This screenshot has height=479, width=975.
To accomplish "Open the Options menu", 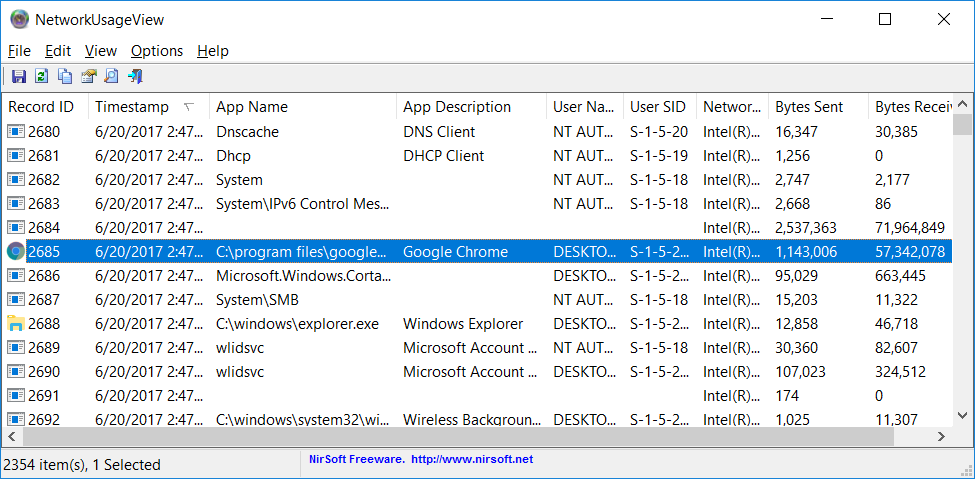I will (x=157, y=51).
